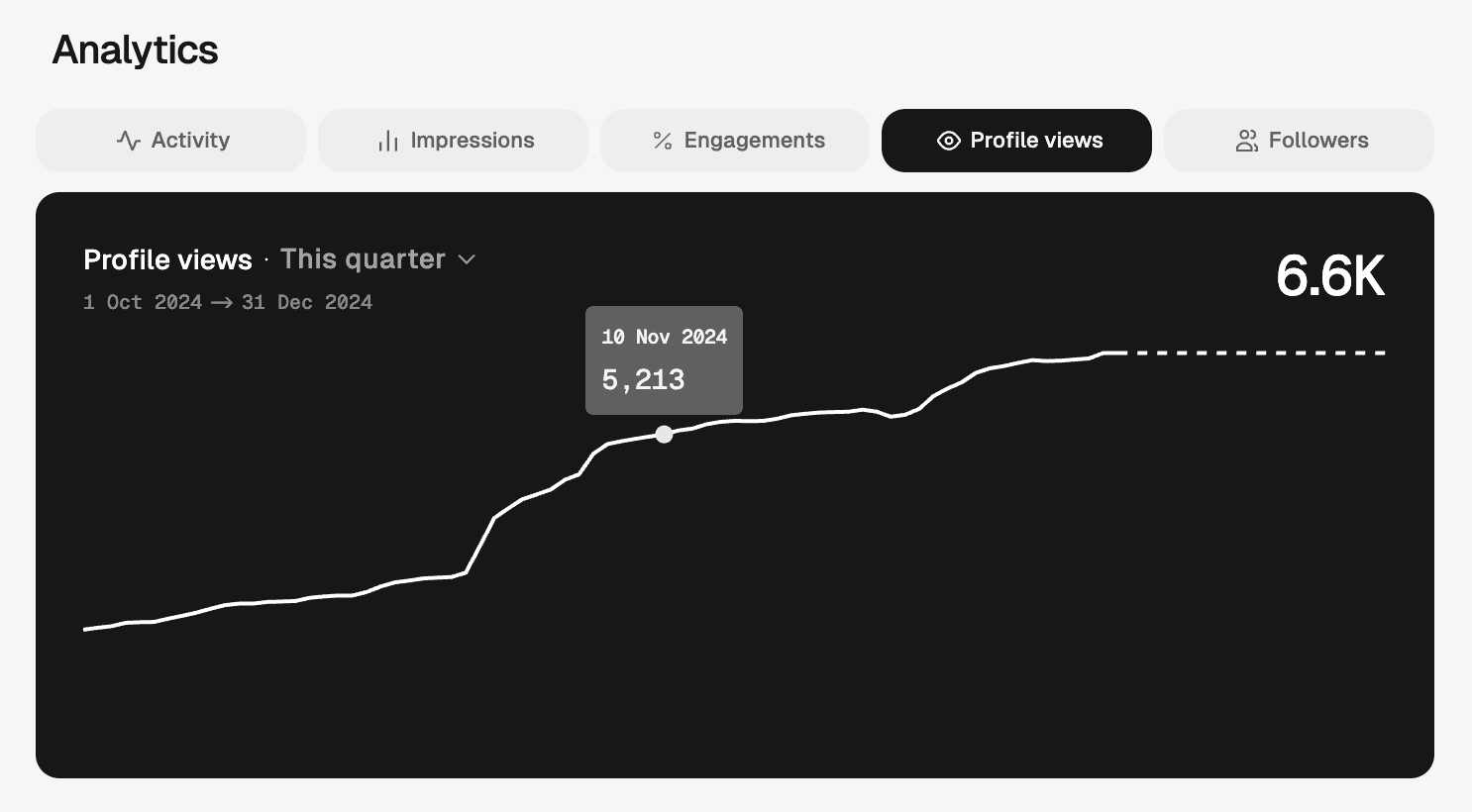Viewport: 1472px width, 812px height.
Task: Click the dashed projection line
Action: tap(1256, 353)
